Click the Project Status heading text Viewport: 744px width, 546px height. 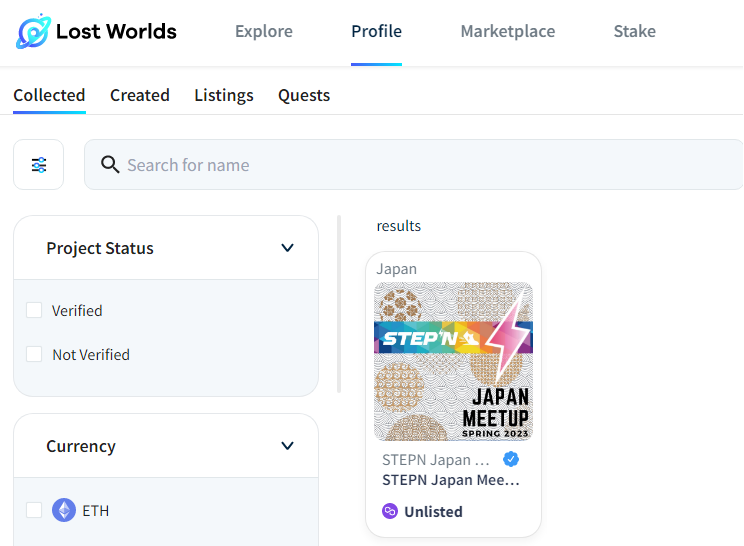pos(100,248)
